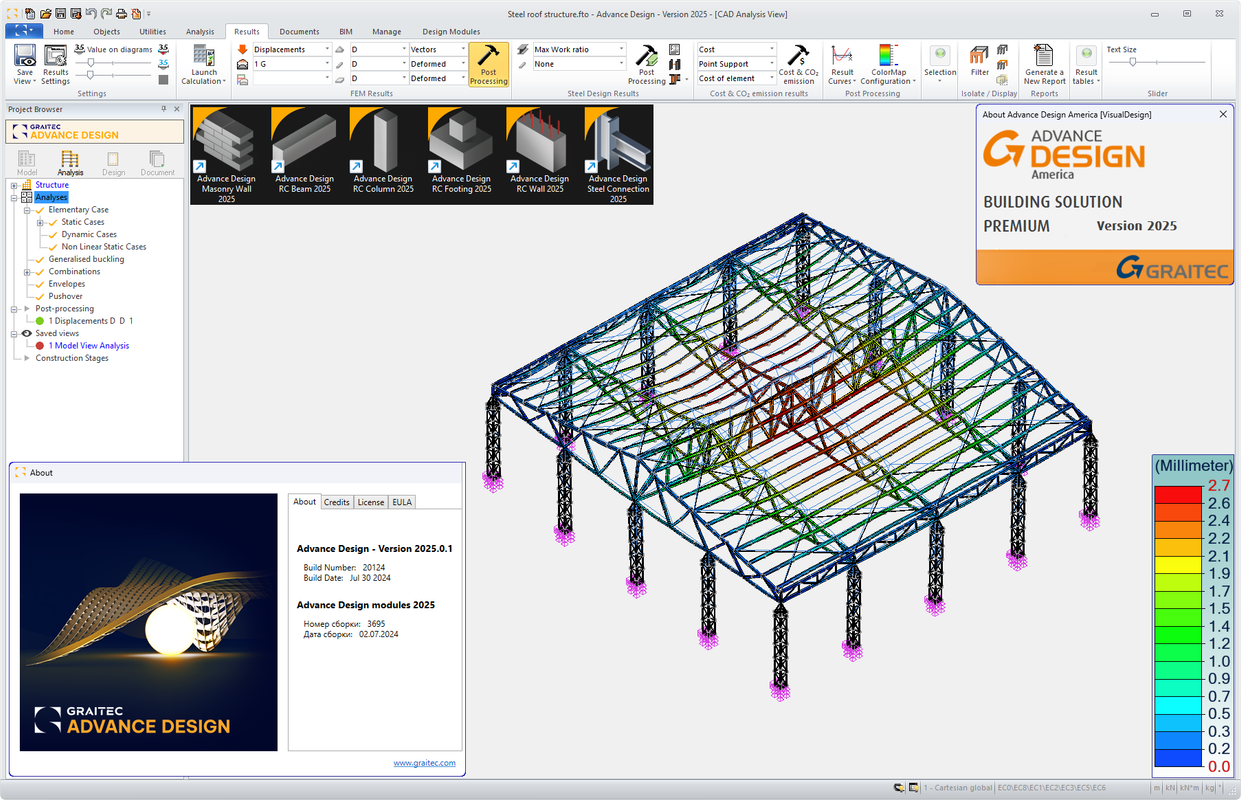Close the About Advance Design America panel
The height and width of the screenshot is (800, 1241).
[1223, 114]
